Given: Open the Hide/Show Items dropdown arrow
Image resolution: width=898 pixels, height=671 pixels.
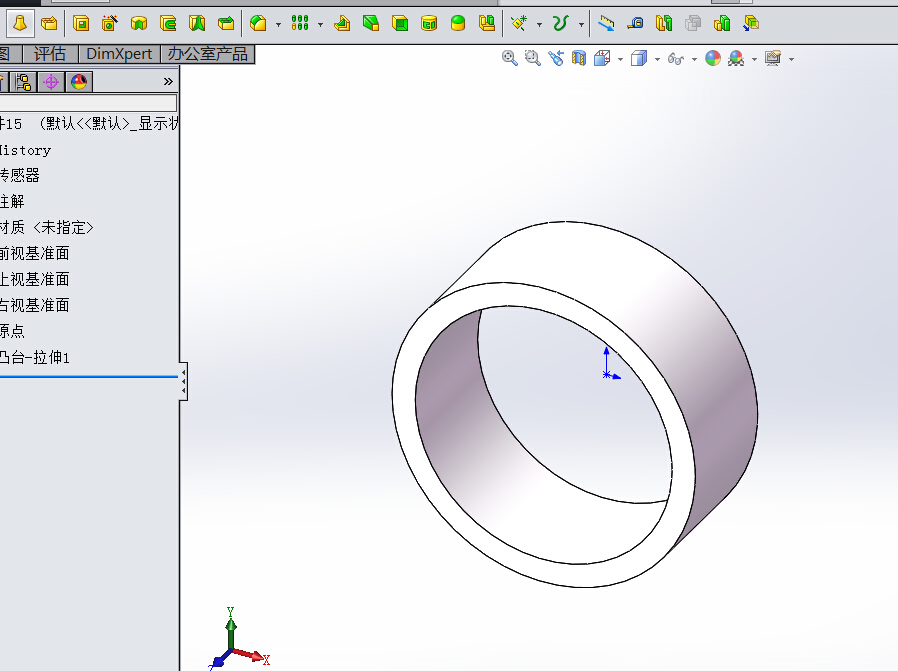Looking at the screenshot, I should (694, 60).
